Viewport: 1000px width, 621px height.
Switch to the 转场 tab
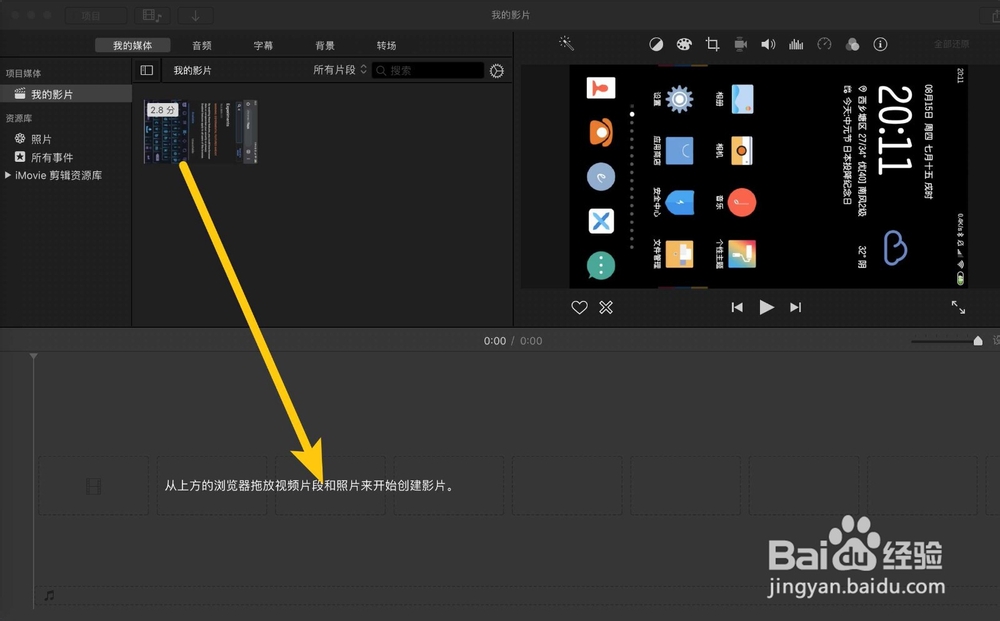pos(386,44)
